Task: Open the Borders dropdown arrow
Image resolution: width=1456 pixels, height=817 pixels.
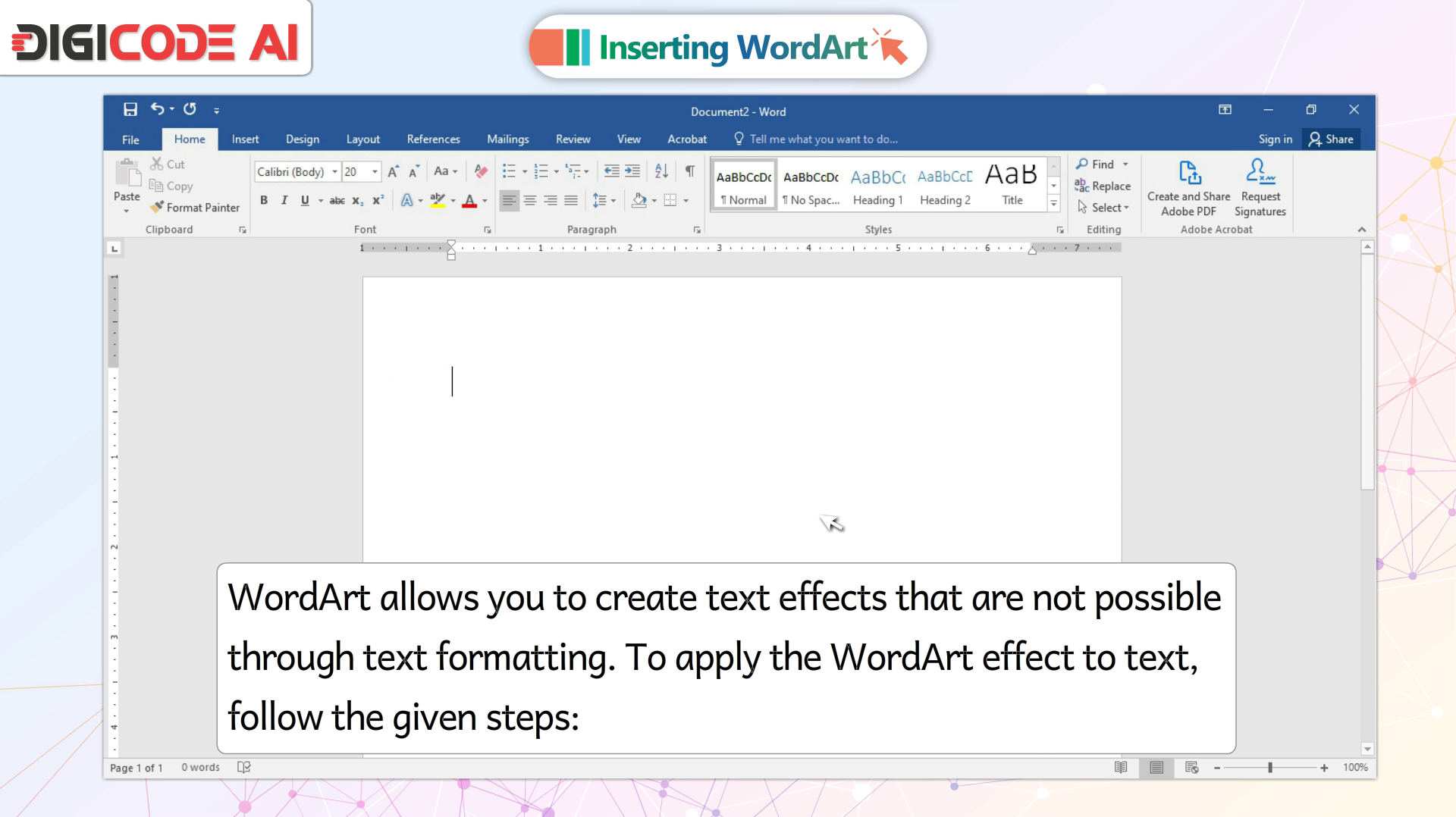Action: click(x=686, y=201)
